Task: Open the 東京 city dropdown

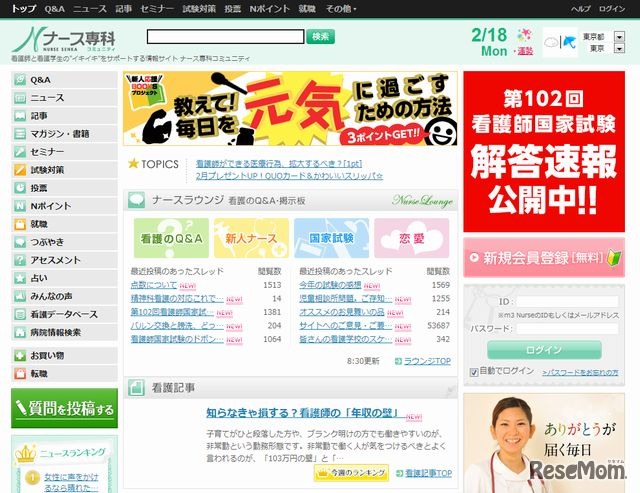Action: point(619,49)
